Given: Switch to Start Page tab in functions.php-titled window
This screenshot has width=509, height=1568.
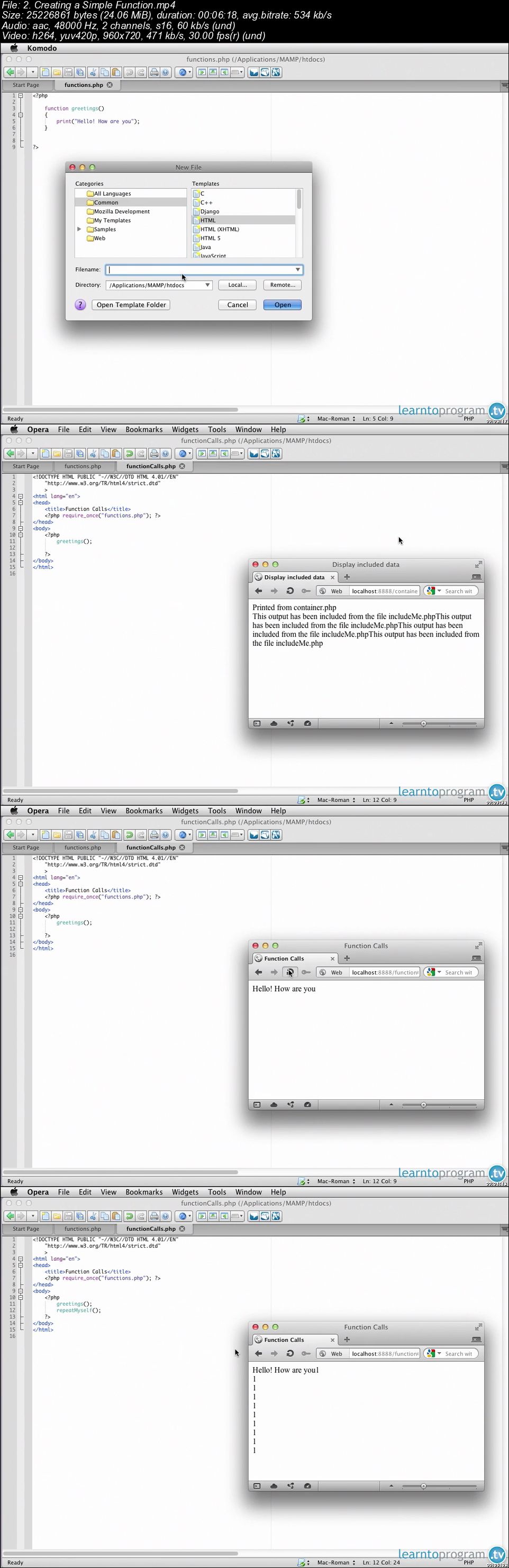Looking at the screenshot, I should tap(25, 85).
